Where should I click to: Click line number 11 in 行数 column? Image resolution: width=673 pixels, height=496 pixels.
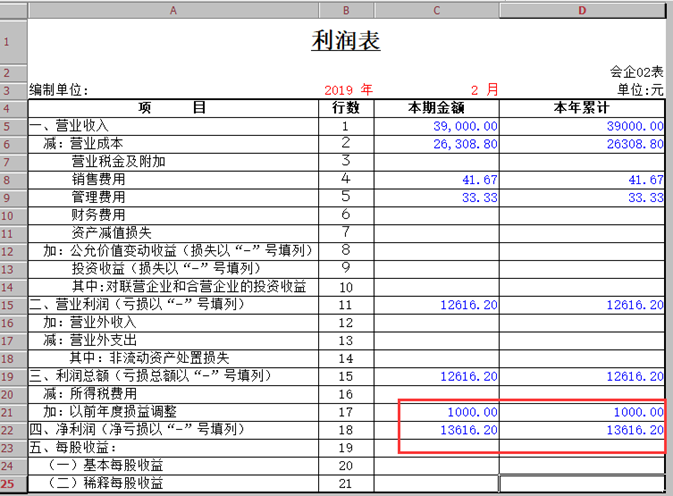pos(346,305)
